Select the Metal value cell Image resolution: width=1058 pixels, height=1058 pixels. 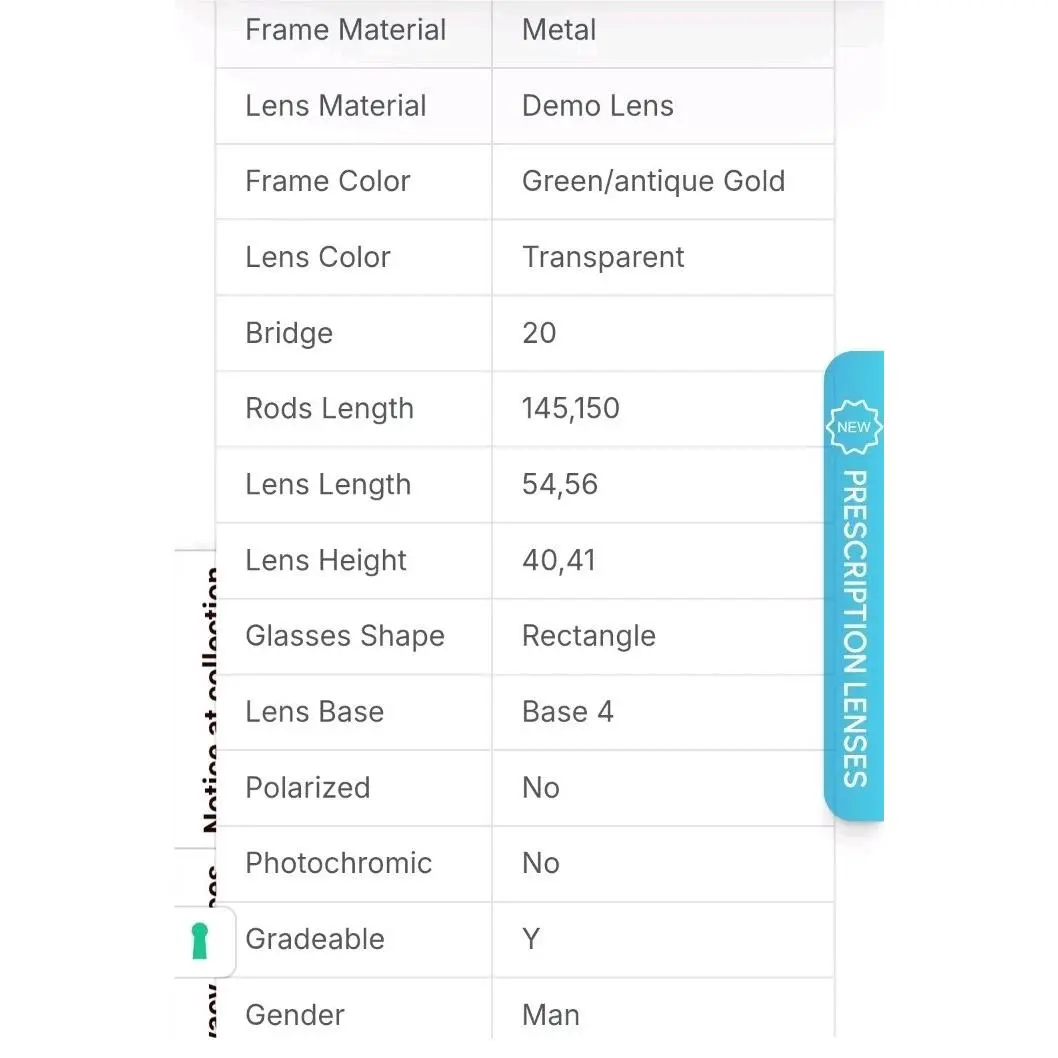(663, 30)
